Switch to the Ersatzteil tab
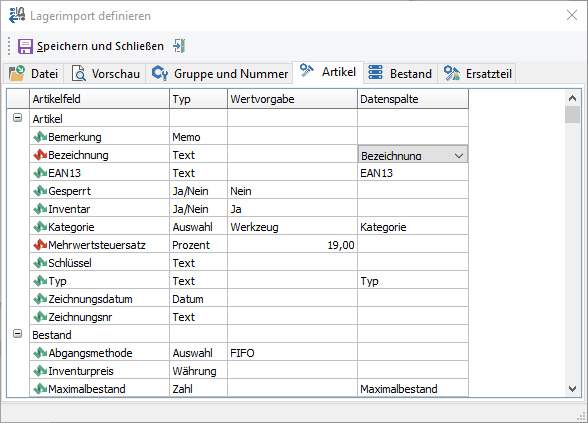The image size is (588, 423). 477,74
